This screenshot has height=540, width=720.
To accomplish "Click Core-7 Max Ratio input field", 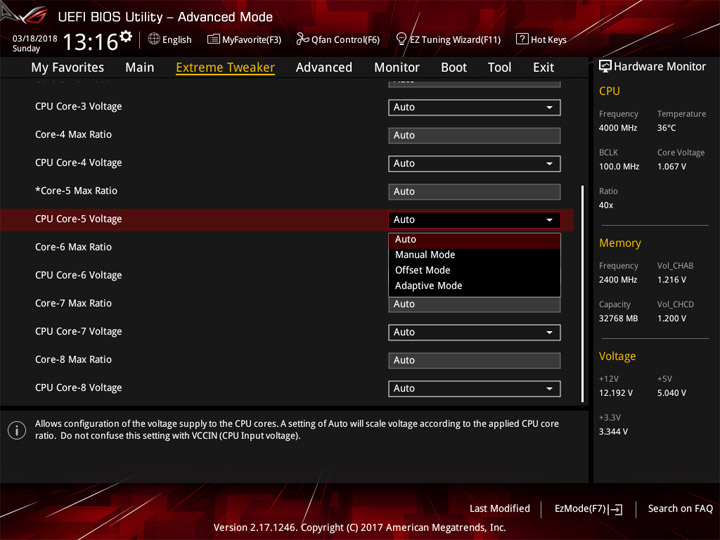I will pos(474,304).
